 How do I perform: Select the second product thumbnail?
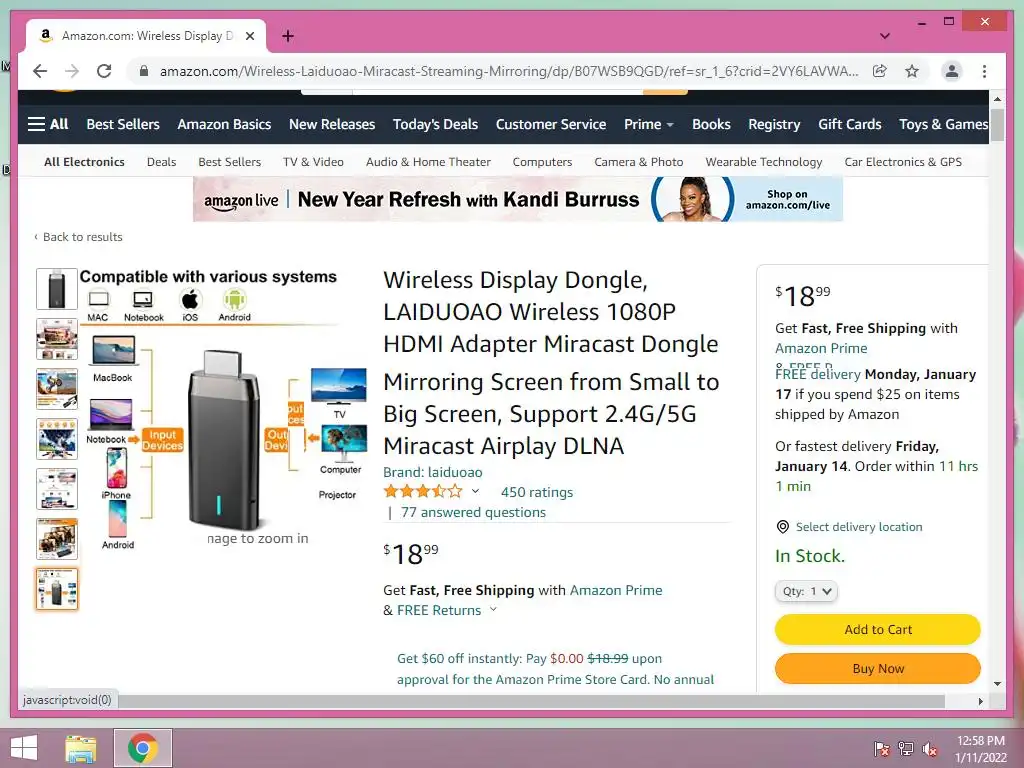tap(57, 339)
